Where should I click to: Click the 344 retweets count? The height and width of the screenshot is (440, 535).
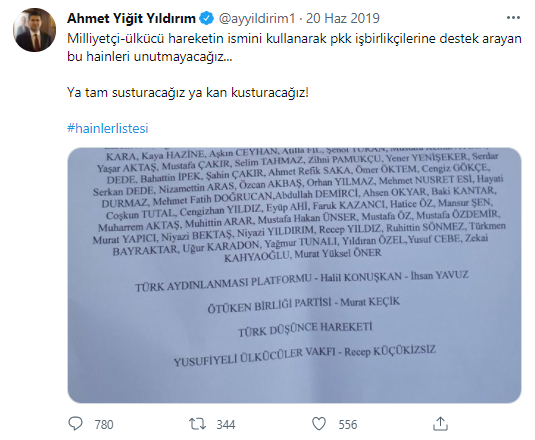[226, 425]
